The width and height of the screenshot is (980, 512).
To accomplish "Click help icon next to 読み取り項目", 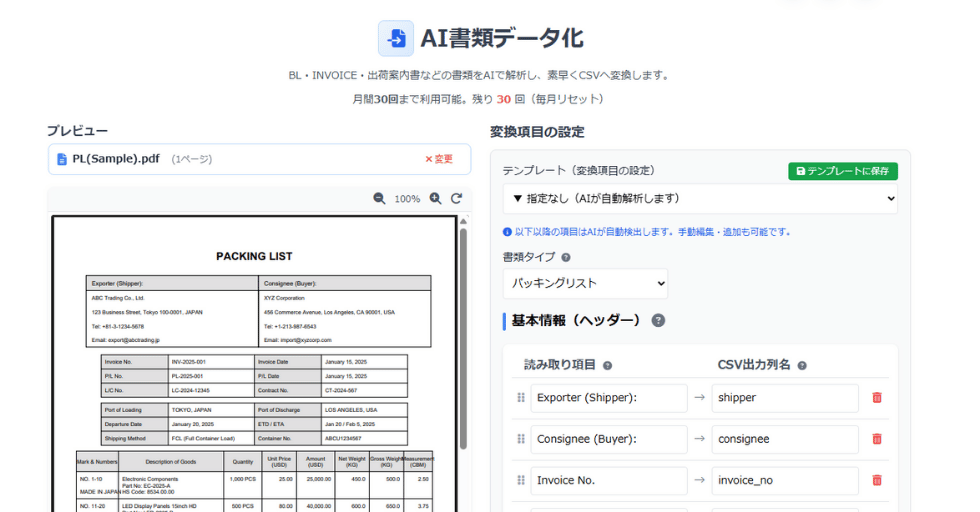I will click(x=608, y=366).
